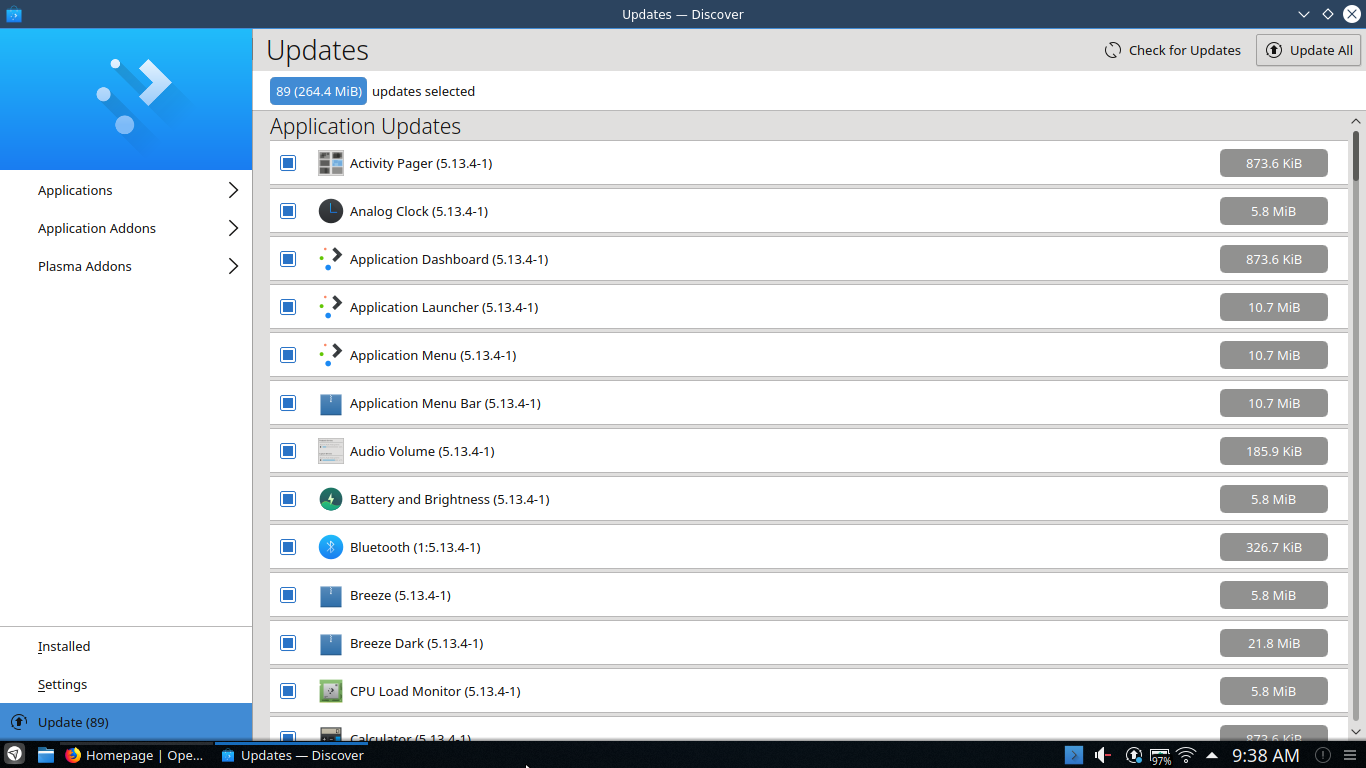Click the Application Menu Bar (5.13.4-1) text
This screenshot has width=1366, height=768.
(x=445, y=403)
